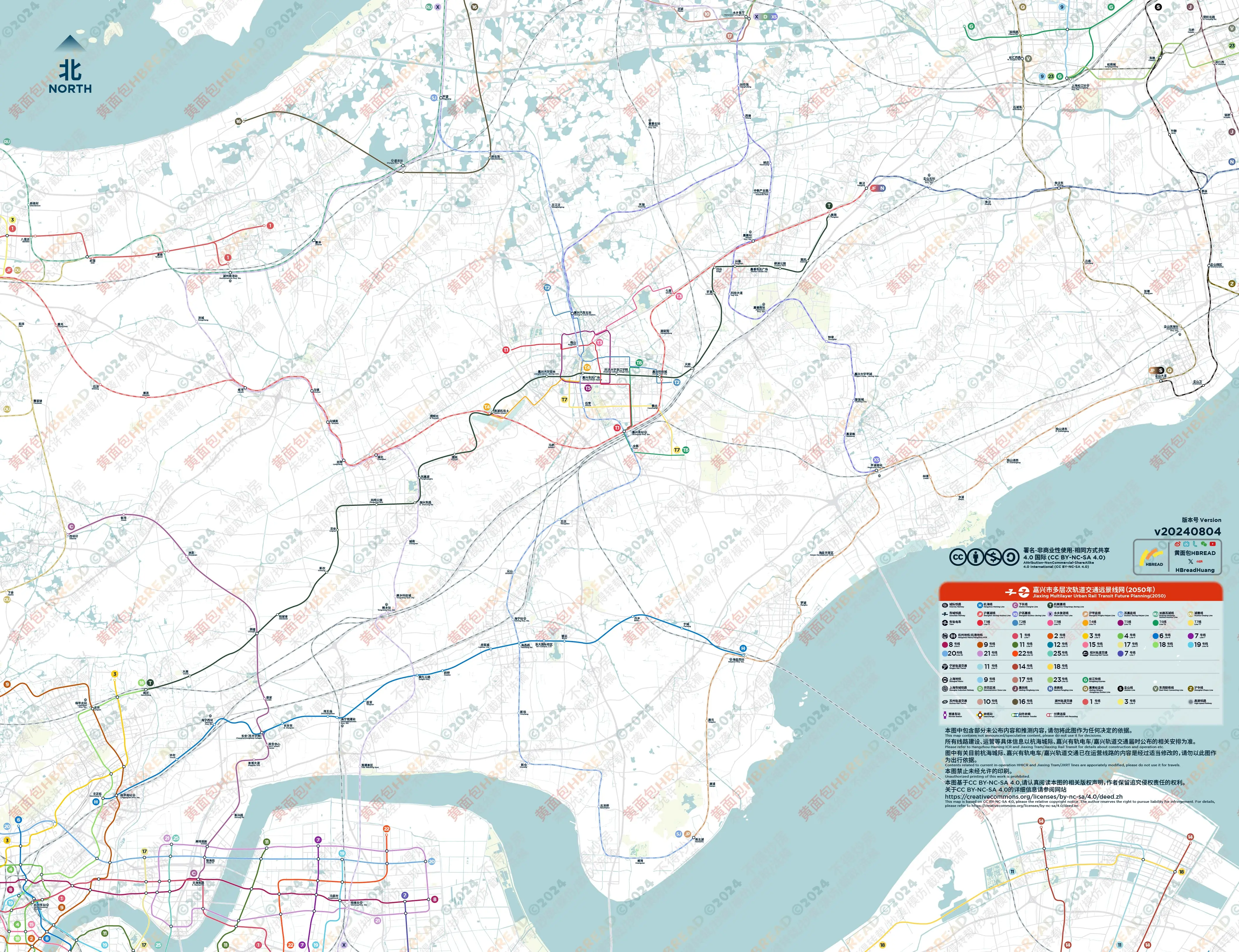Click the Intercity Railway icon in legend
1239x952 pixels.
click(x=945, y=605)
